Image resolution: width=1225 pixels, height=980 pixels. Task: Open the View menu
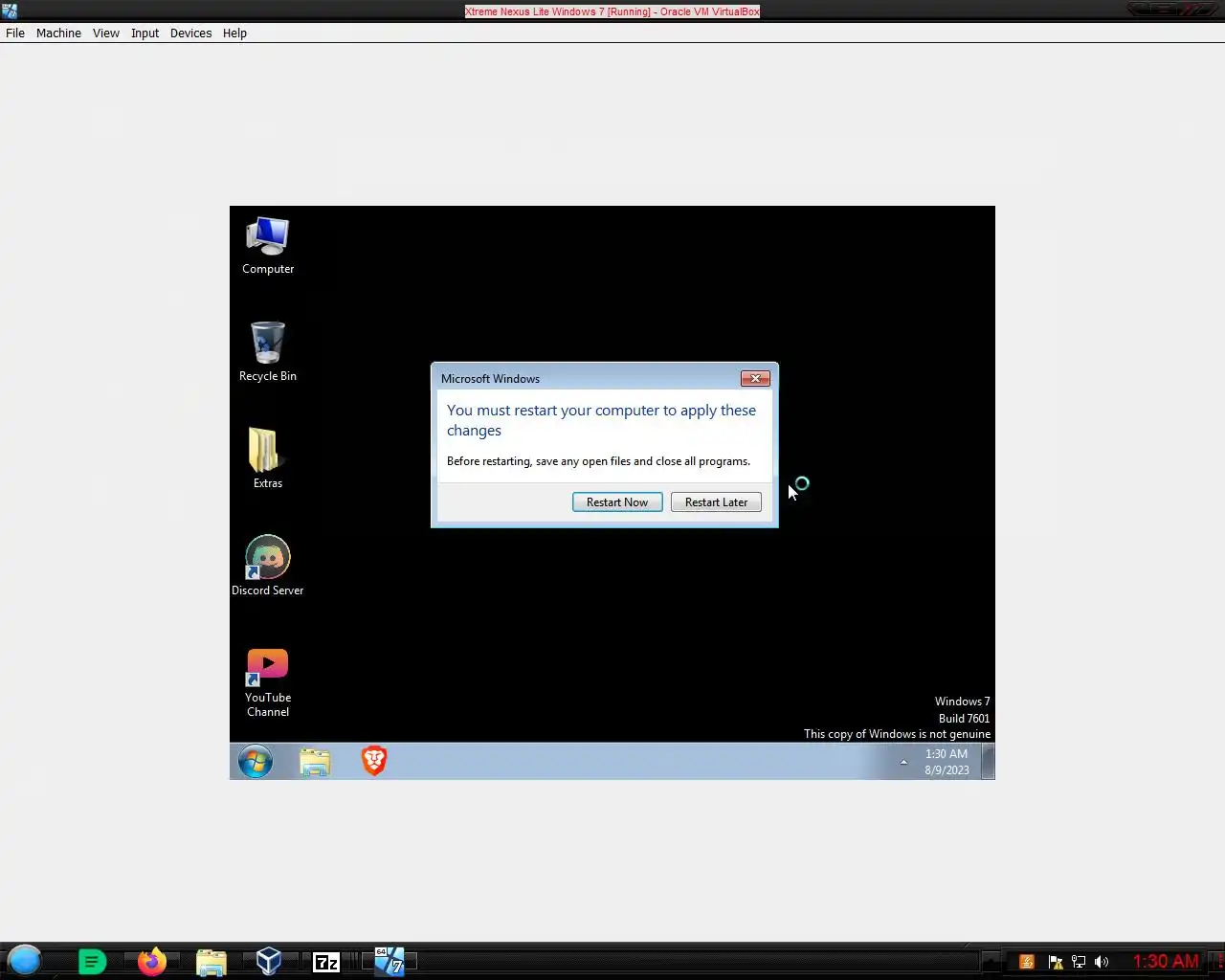(106, 33)
